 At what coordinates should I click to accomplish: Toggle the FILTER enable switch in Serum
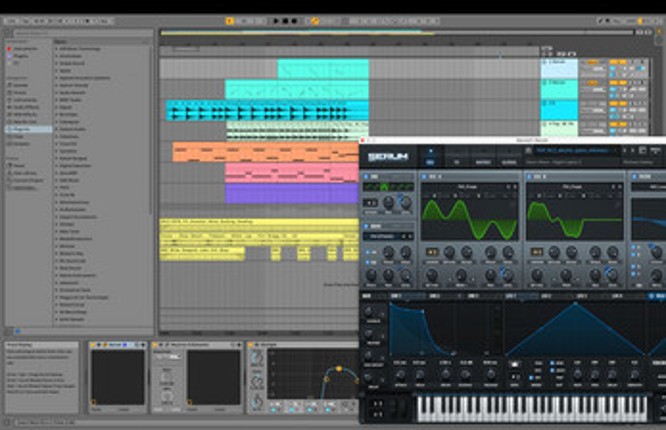click(634, 176)
